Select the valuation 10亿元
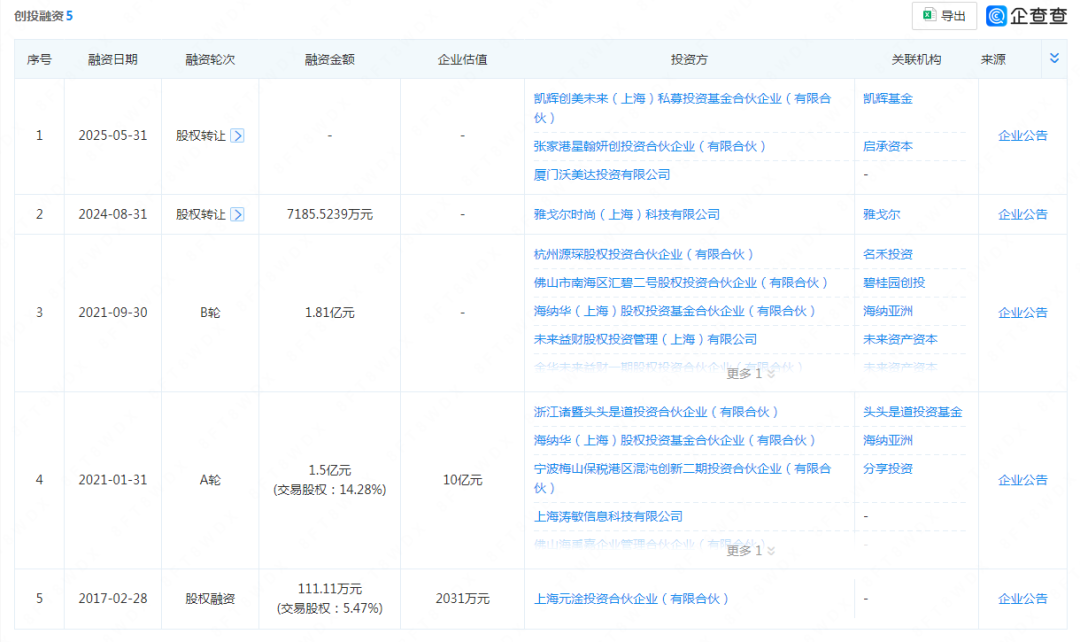This screenshot has width=1080, height=642. click(462, 480)
